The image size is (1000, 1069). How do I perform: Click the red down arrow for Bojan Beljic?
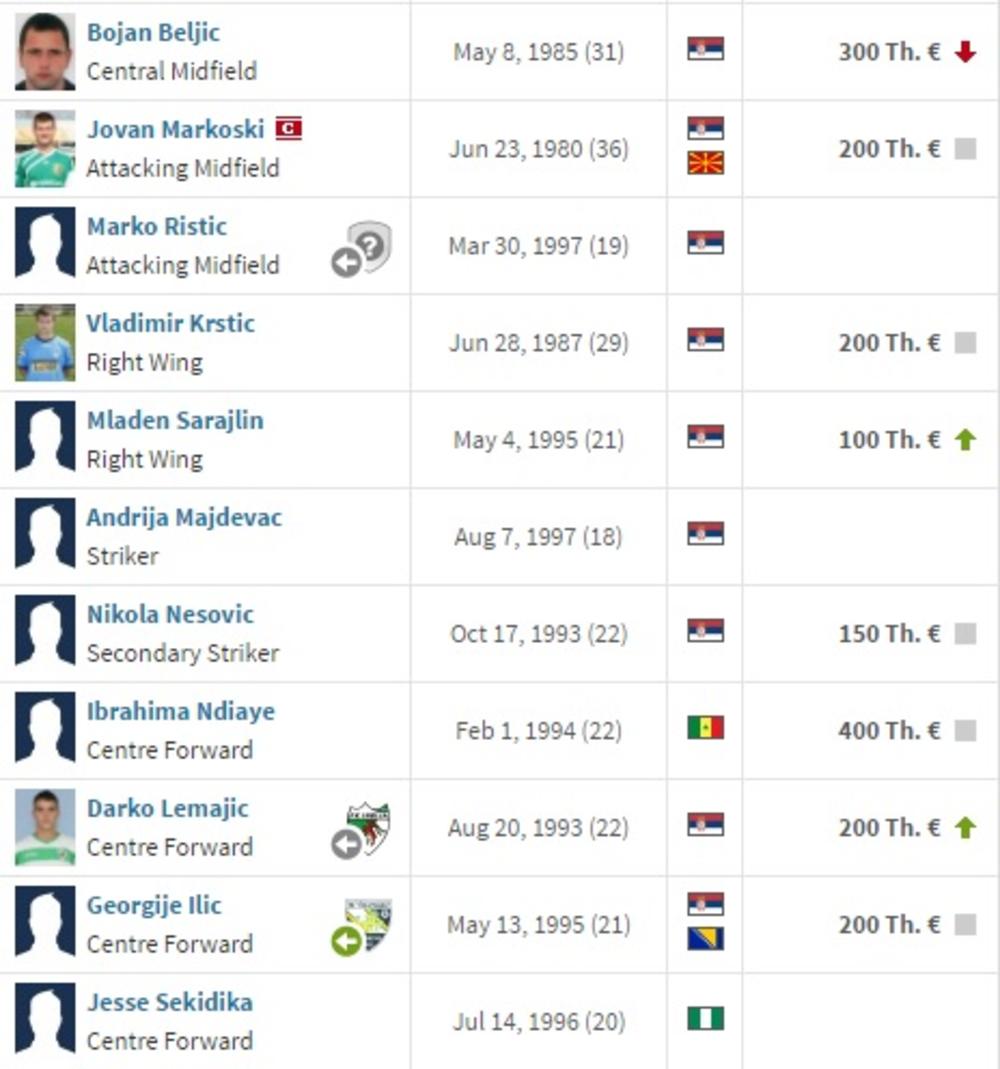[965, 52]
